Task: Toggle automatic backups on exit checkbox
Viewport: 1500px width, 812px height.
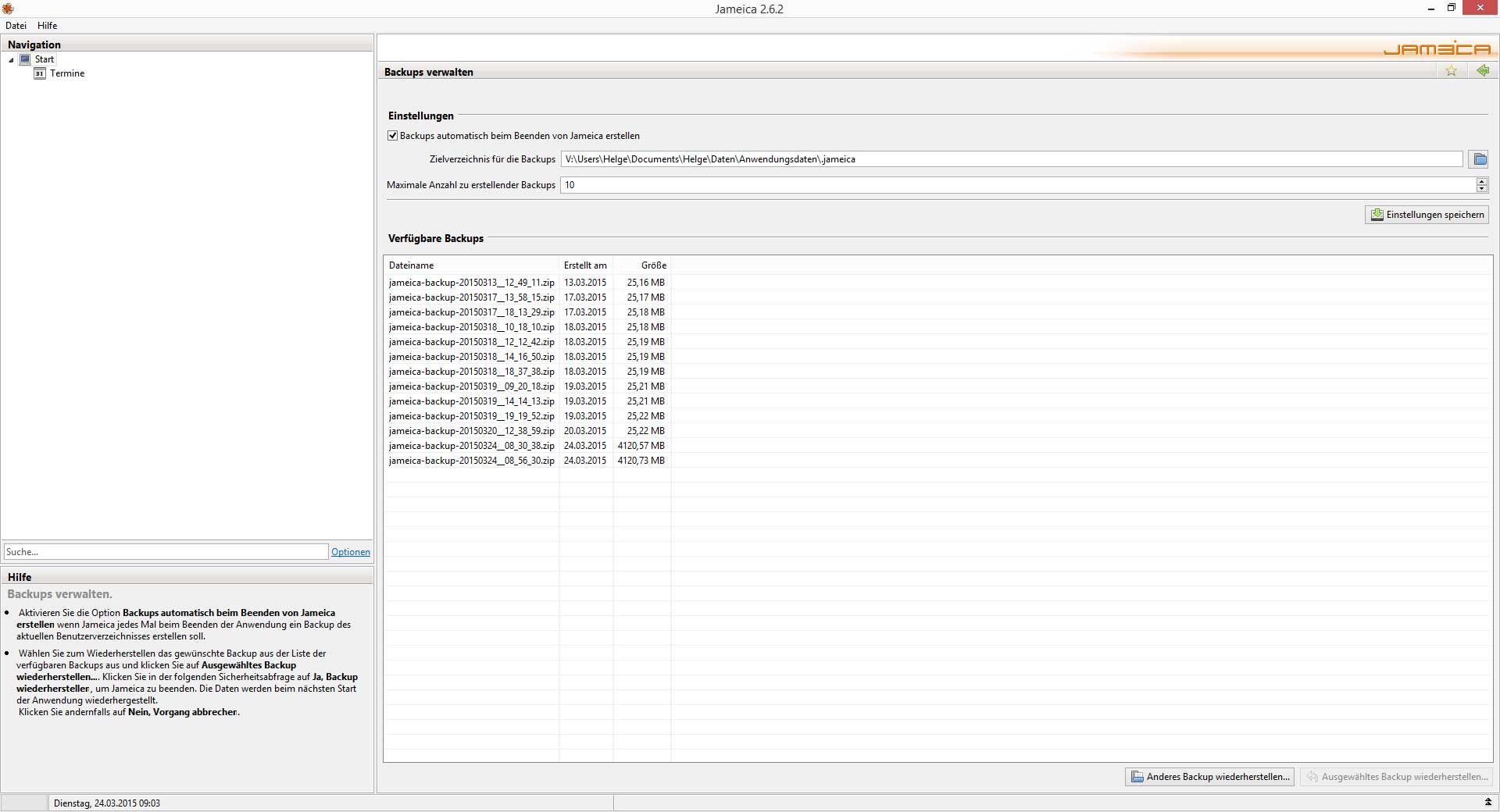Action: pos(393,136)
